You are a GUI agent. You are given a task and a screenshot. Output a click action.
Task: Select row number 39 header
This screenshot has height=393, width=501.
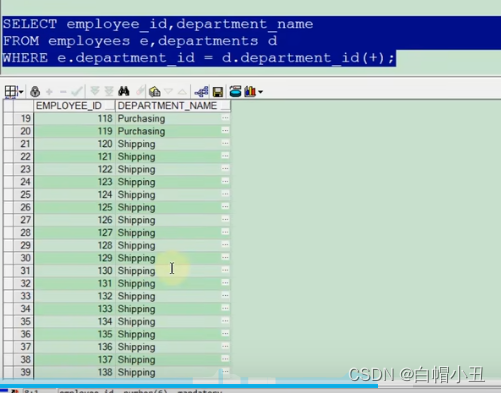pos(23,372)
